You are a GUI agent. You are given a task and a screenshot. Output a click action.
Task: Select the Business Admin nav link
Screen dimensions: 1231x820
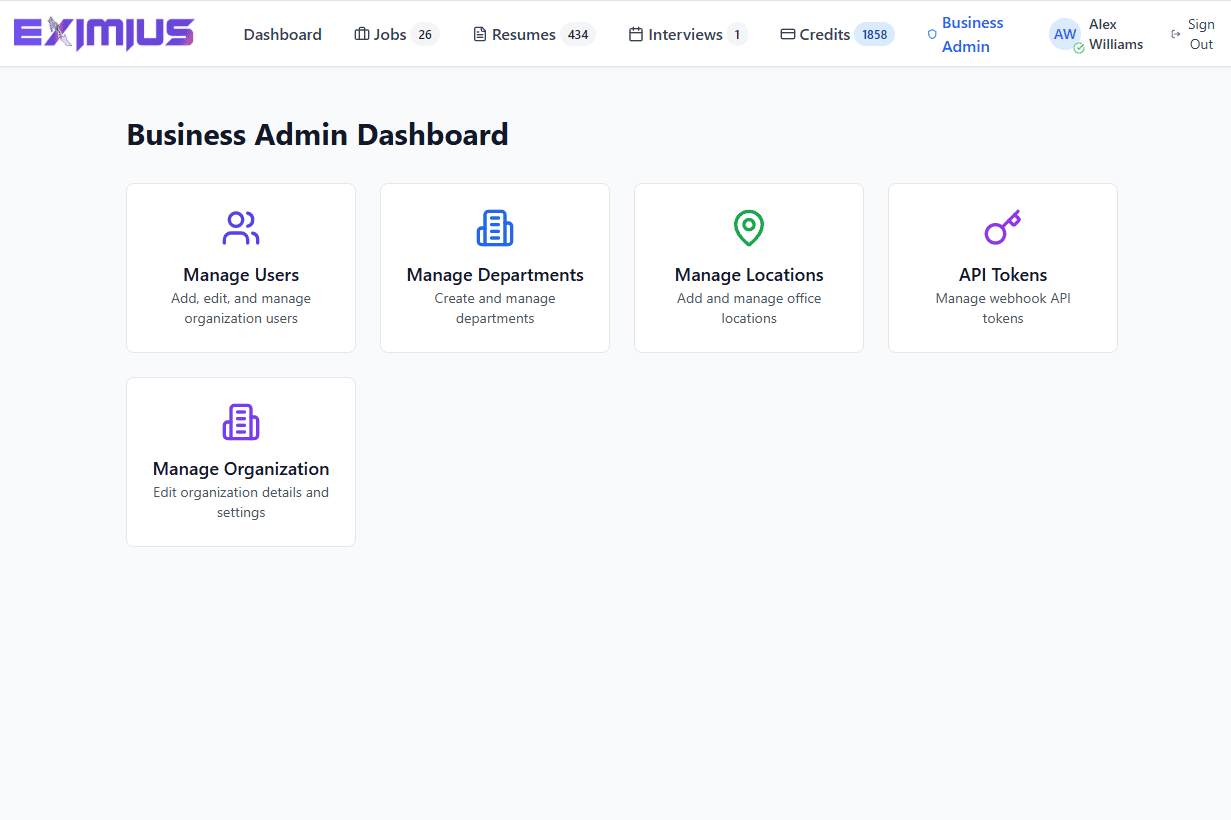(972, 34)
